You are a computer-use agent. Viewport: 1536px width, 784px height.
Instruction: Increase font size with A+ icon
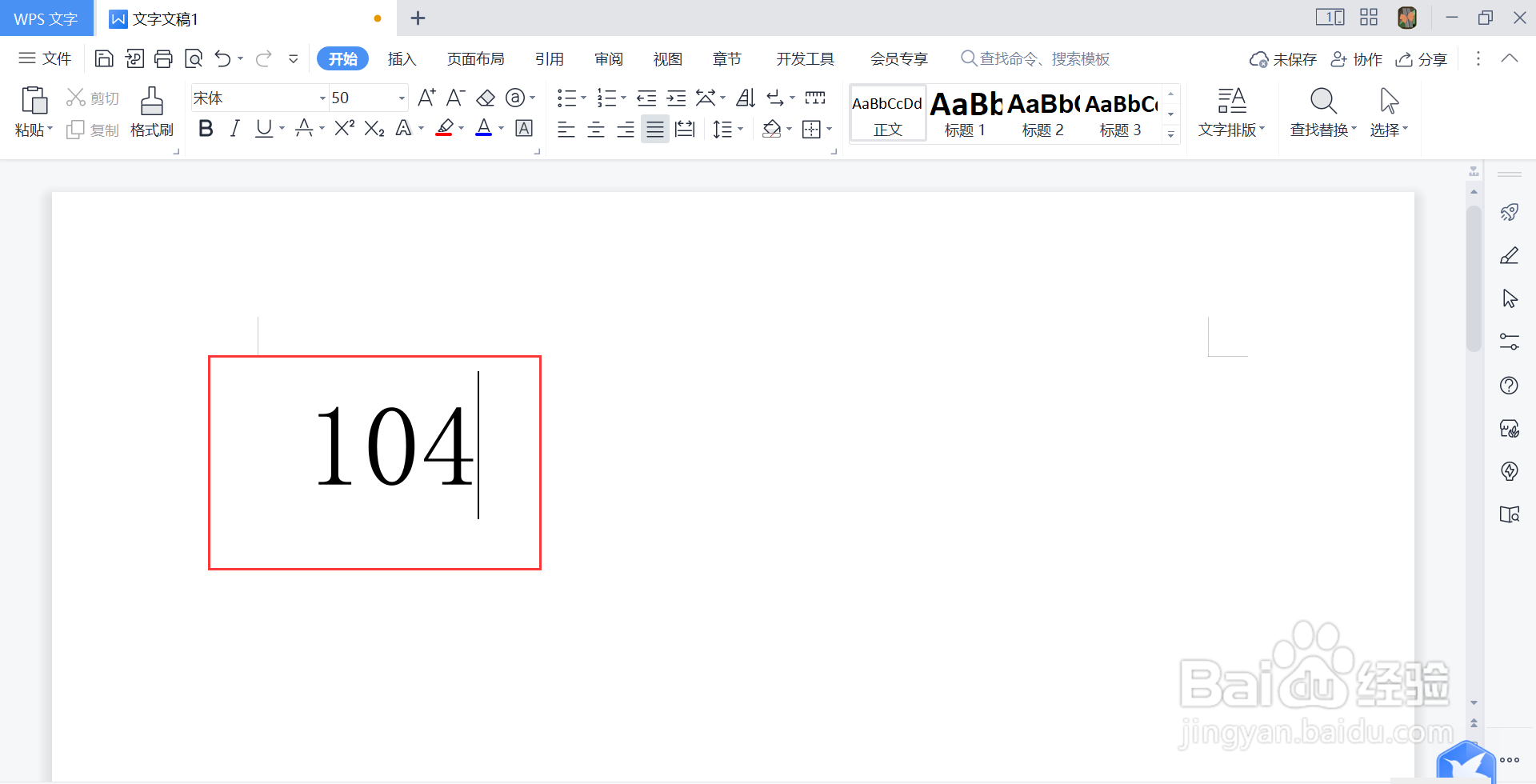pyautogui.click(x=427, y=98)
